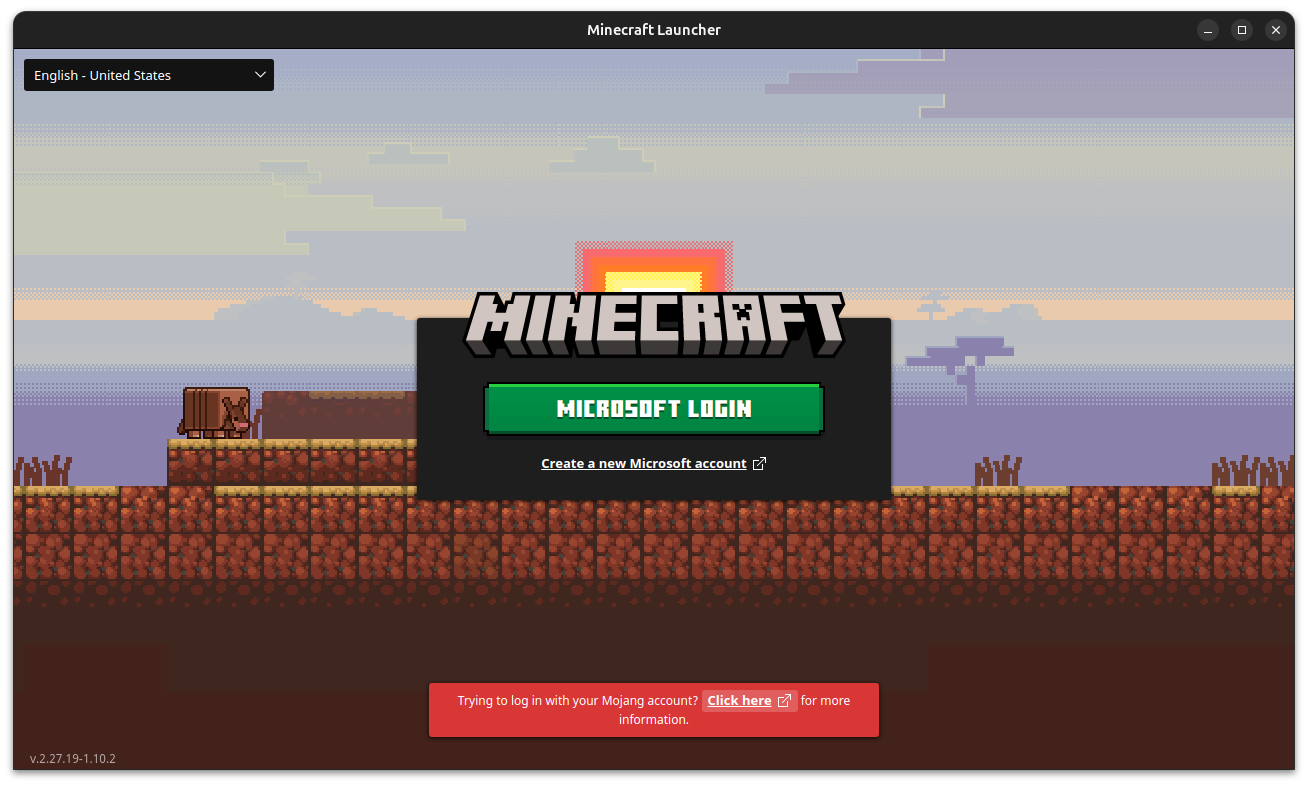Screen dimensions: 1308x786
Task: Click the maximize icon in the title bar
Action: (x=1242, y=30)
